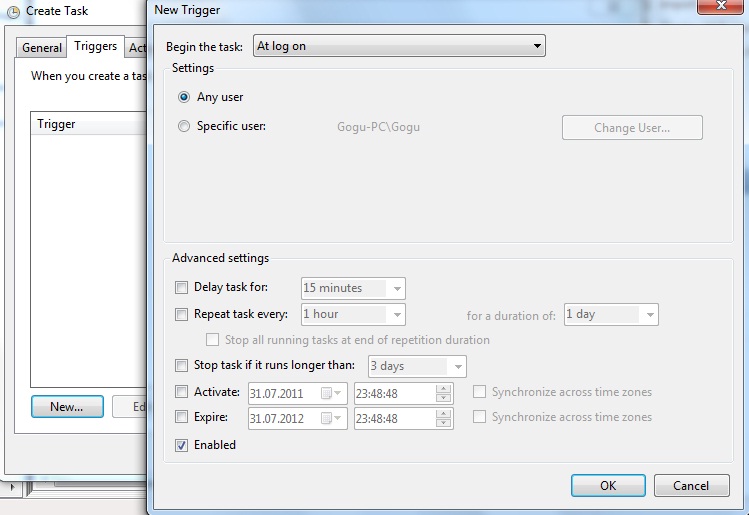The width and height of the screenshot is (749, 515).
Task: Click the left scroll arrow at bottom
Action: pyautogui.click(x=12, y=487)
